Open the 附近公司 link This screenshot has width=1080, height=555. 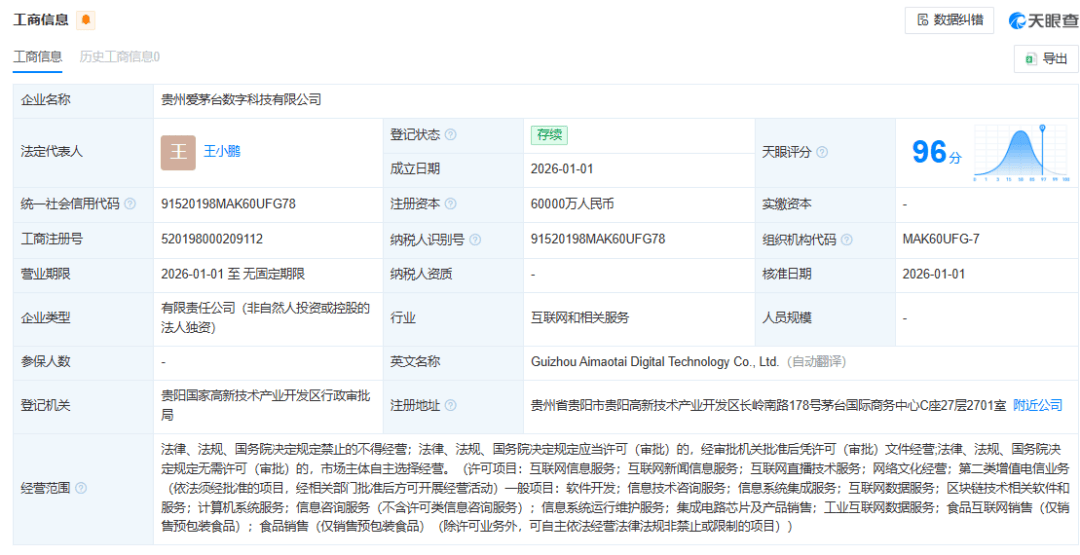(x=1037, y=406)
